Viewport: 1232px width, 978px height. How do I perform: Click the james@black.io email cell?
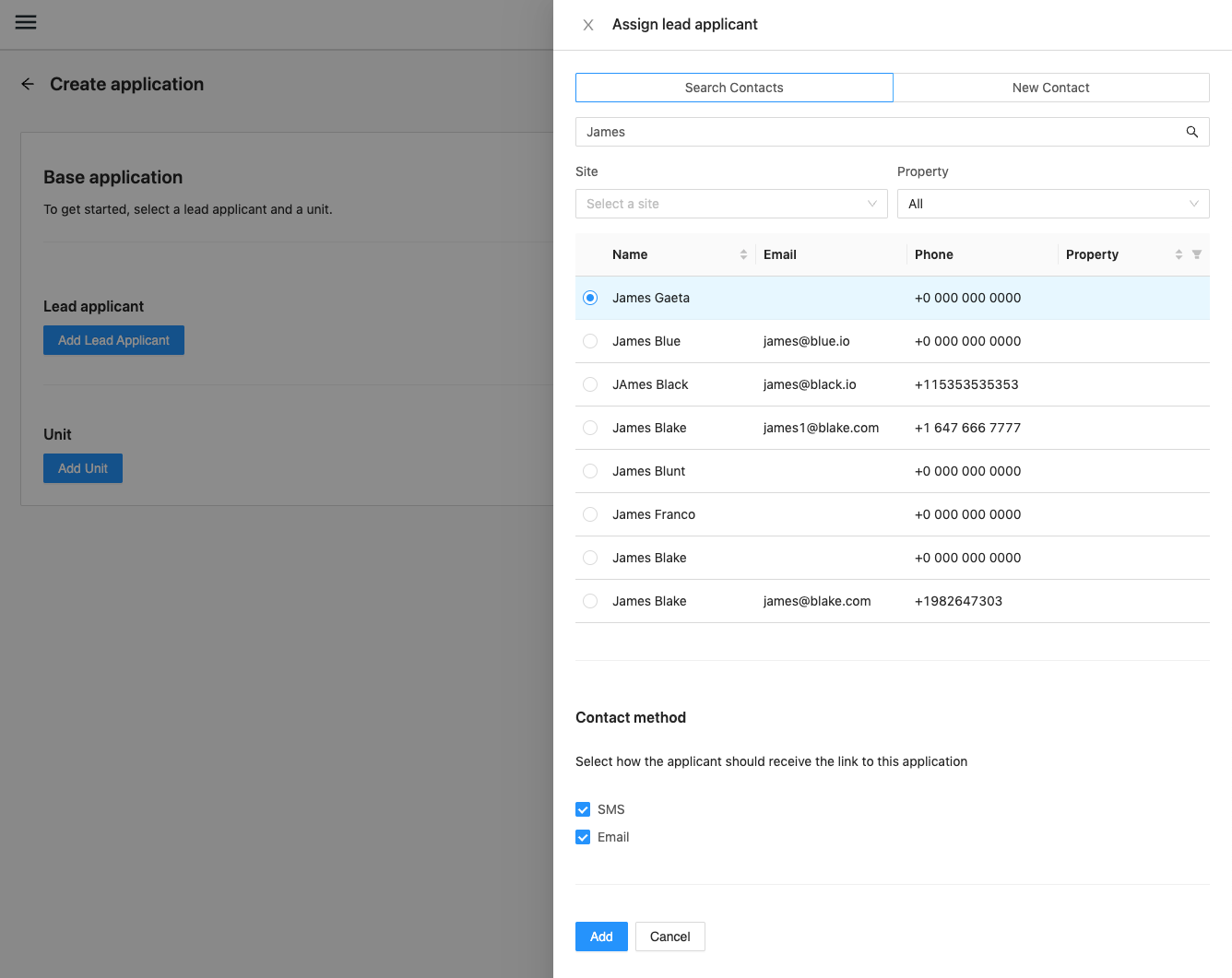coord(810,384)
